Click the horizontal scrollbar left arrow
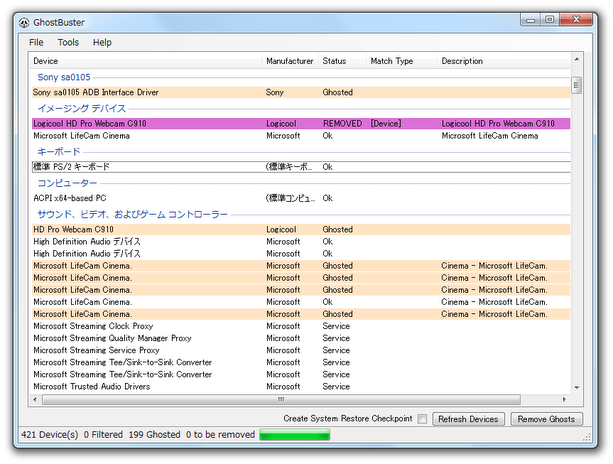613x464 pixels. click(35, 400)
